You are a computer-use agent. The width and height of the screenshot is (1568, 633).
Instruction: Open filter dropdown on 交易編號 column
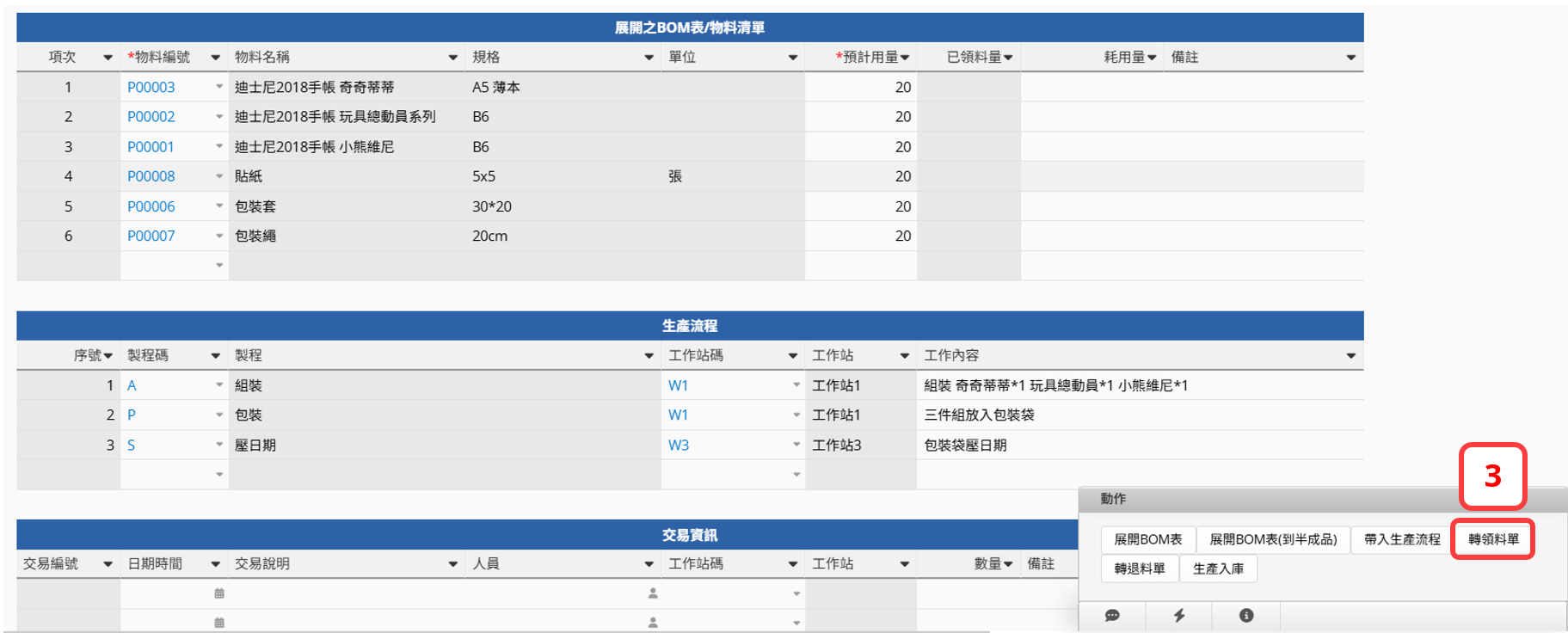[108, 564]
